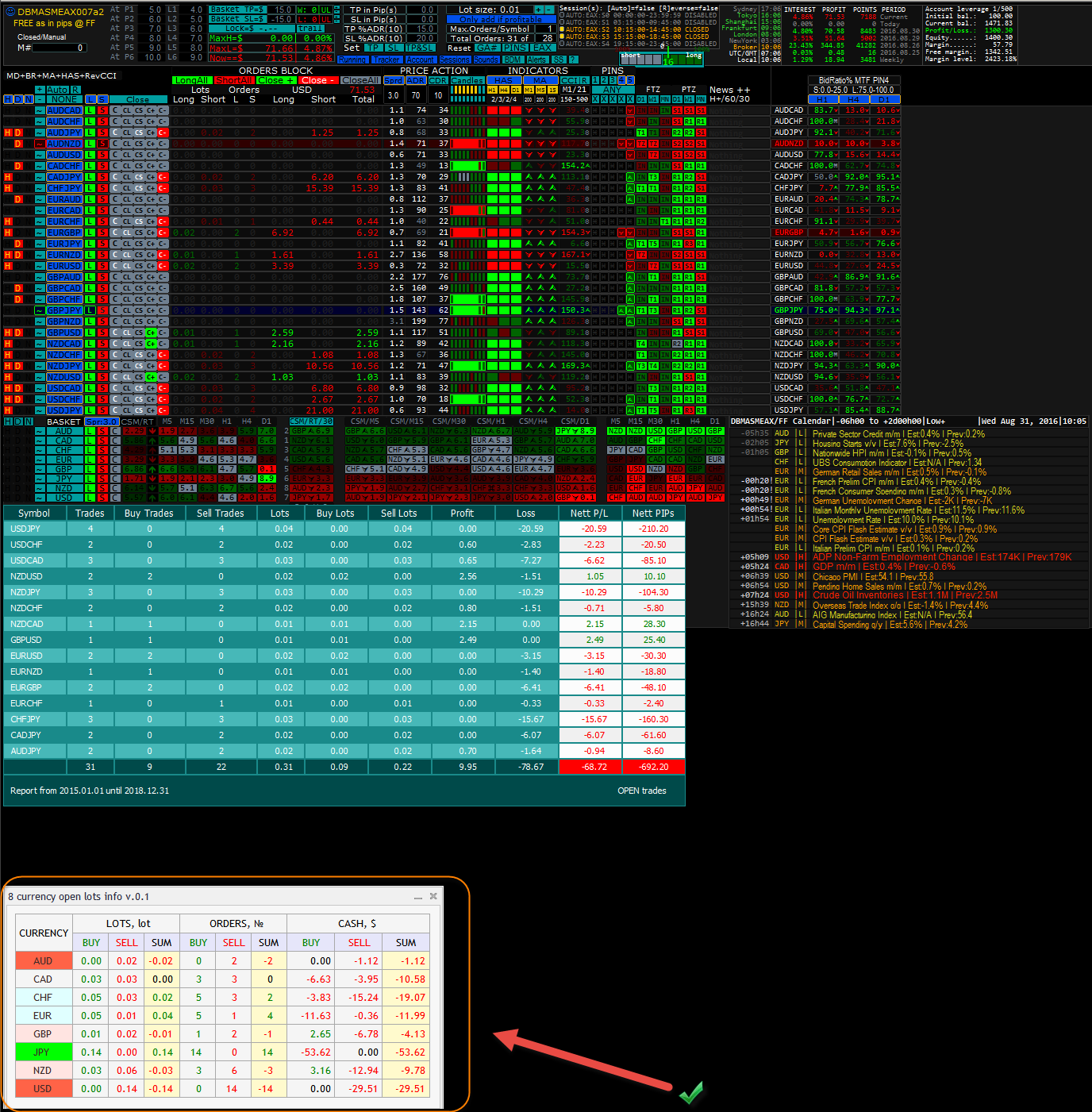Click the question mark help icon
The width and height of the screenshot is (1092, 1112).
click(573, 60)
